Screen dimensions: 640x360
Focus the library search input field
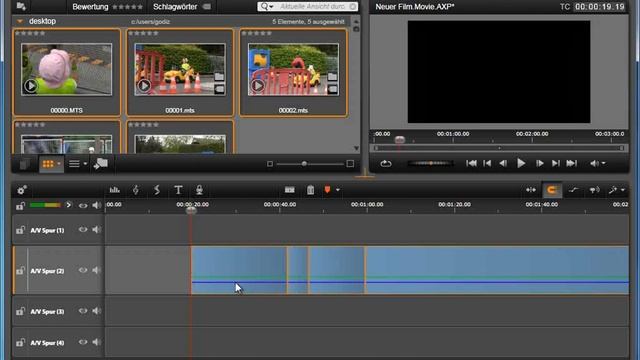pyautogui.click(x=312, y=7)
